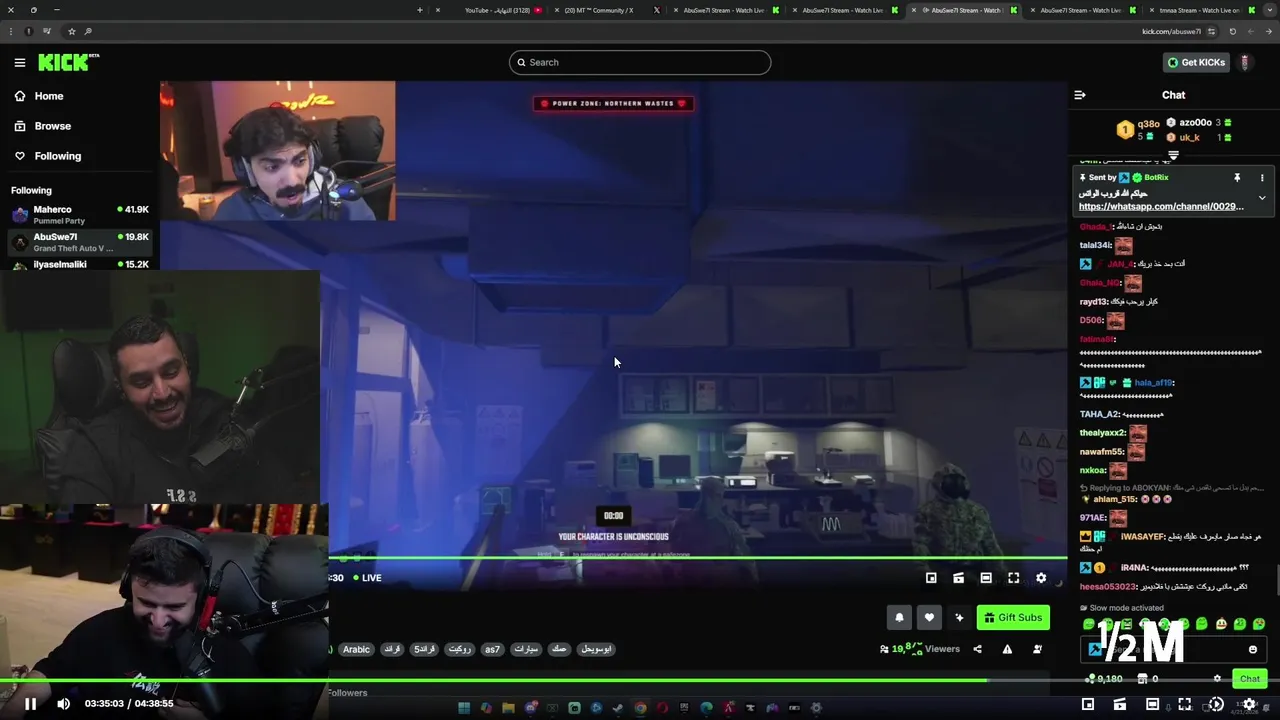Image resolution: width=1280 pixels, height=720 pixels.
Task: Toggle Kick player theater mode
Action: [986, 578]
